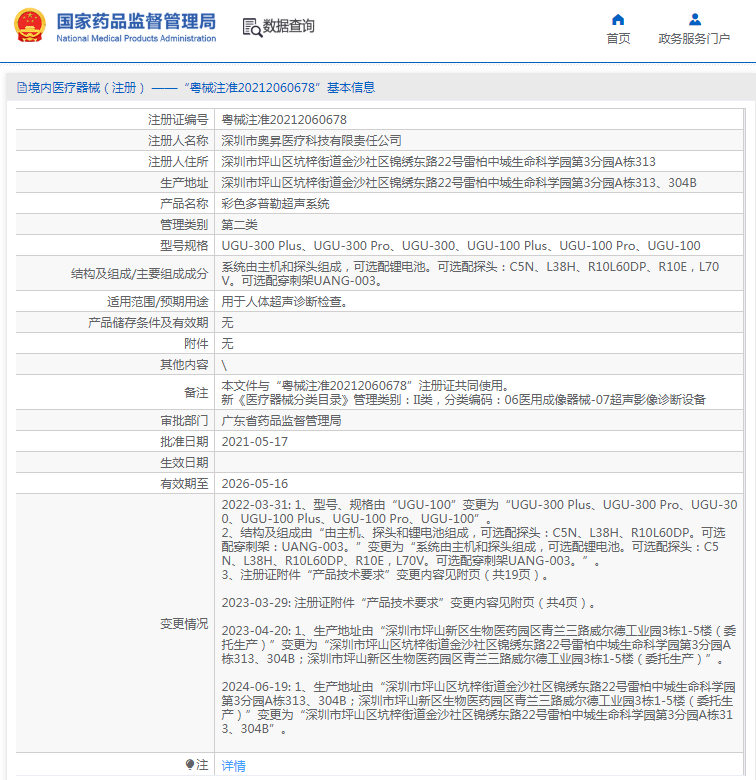Image resolution: width=756 pixels, height=780 pixels.
Task: Click the 2023-04-20 change entry
Action: (x=478, y=645)
